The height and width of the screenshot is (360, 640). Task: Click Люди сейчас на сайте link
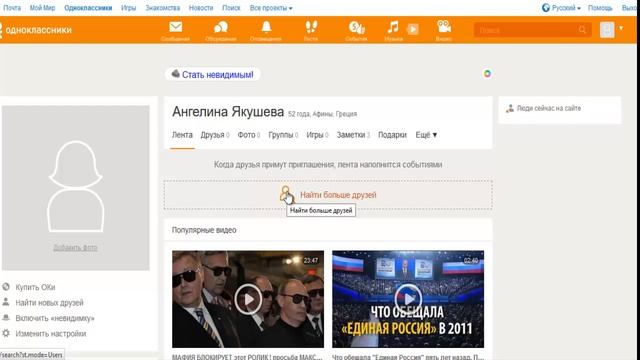[549, 109]
